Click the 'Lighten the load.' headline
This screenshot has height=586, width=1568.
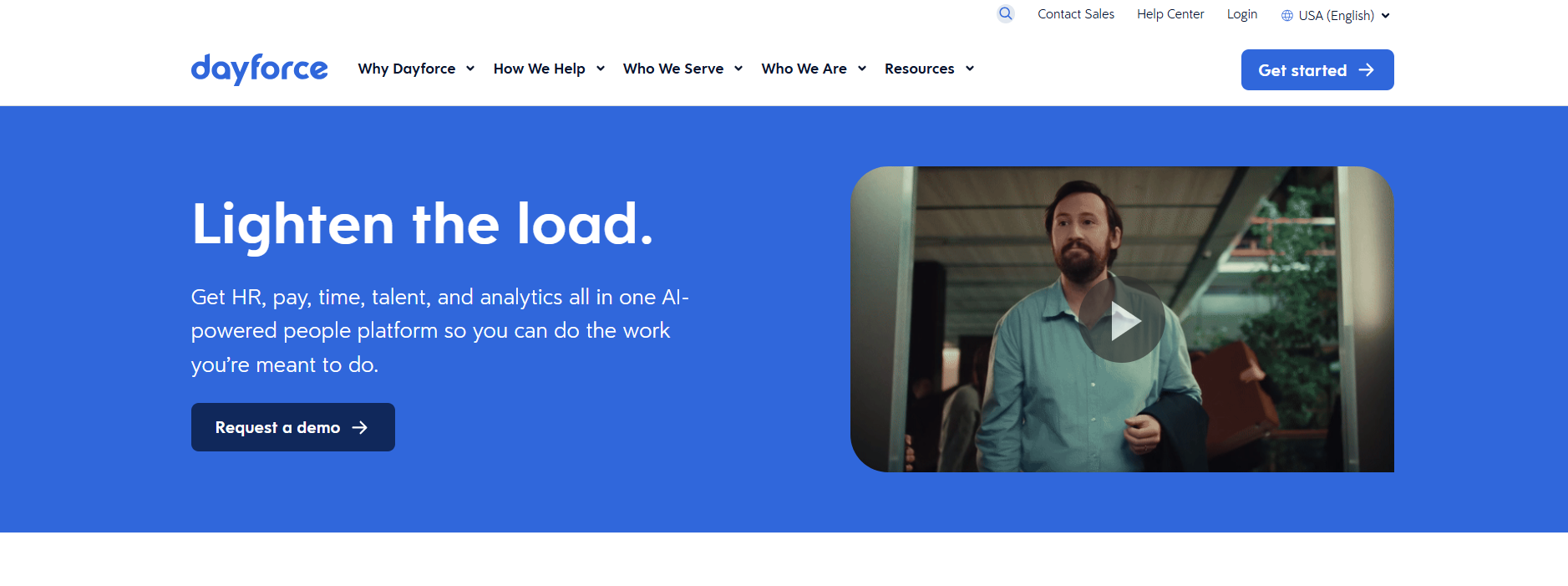tap(423, 224)
